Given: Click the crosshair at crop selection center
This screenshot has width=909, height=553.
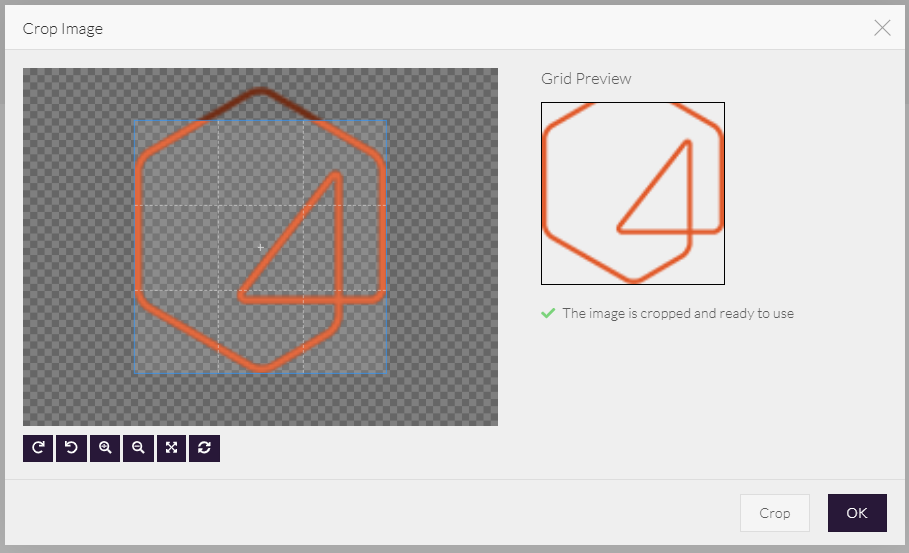Looking at the screenshot, I should (x=261, y=247).
